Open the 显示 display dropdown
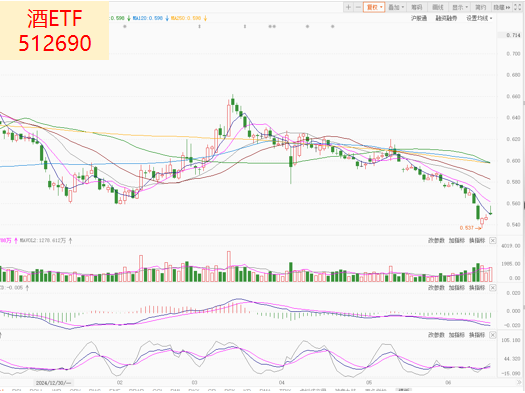This screenshot has width=525, height=393. pos(460,7)
